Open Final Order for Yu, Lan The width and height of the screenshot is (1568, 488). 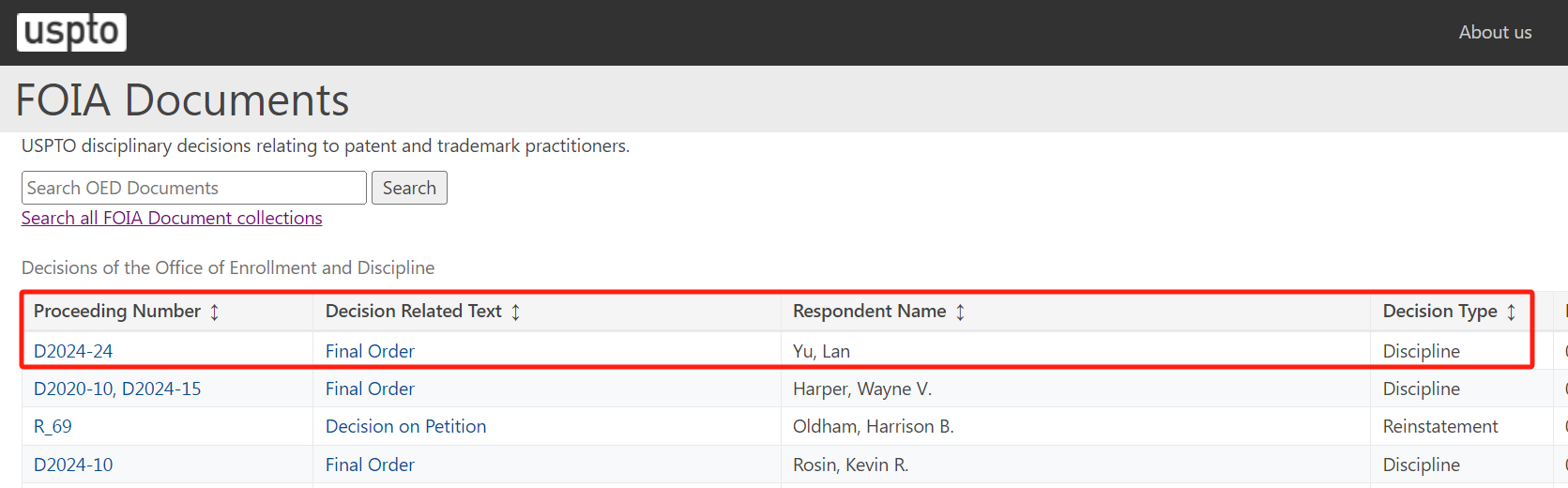pyautogui.click(x=370, y=351)
